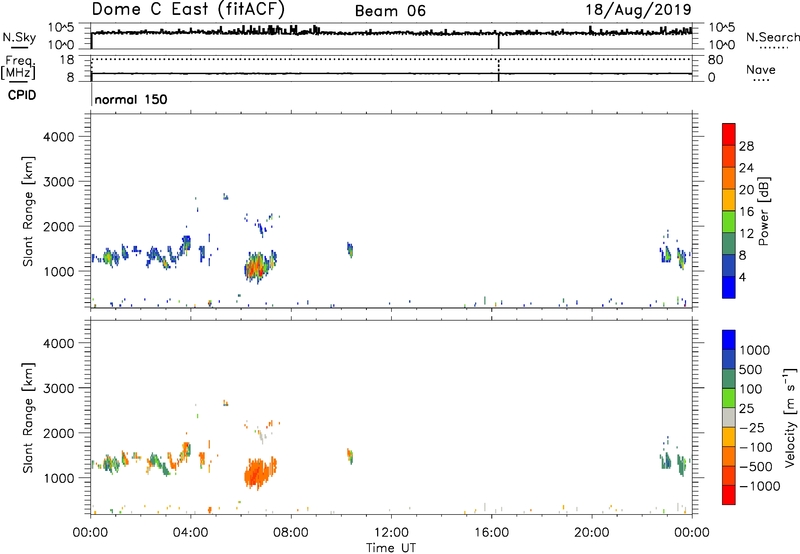Click the "24" power colorbar label
This screenshot has height=554, width=800.
(x=746, y=168)
